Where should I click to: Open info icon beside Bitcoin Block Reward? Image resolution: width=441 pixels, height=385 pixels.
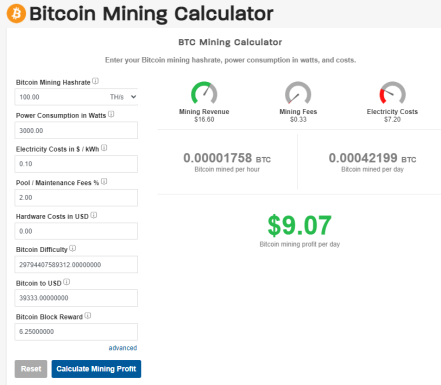(88, 315)
